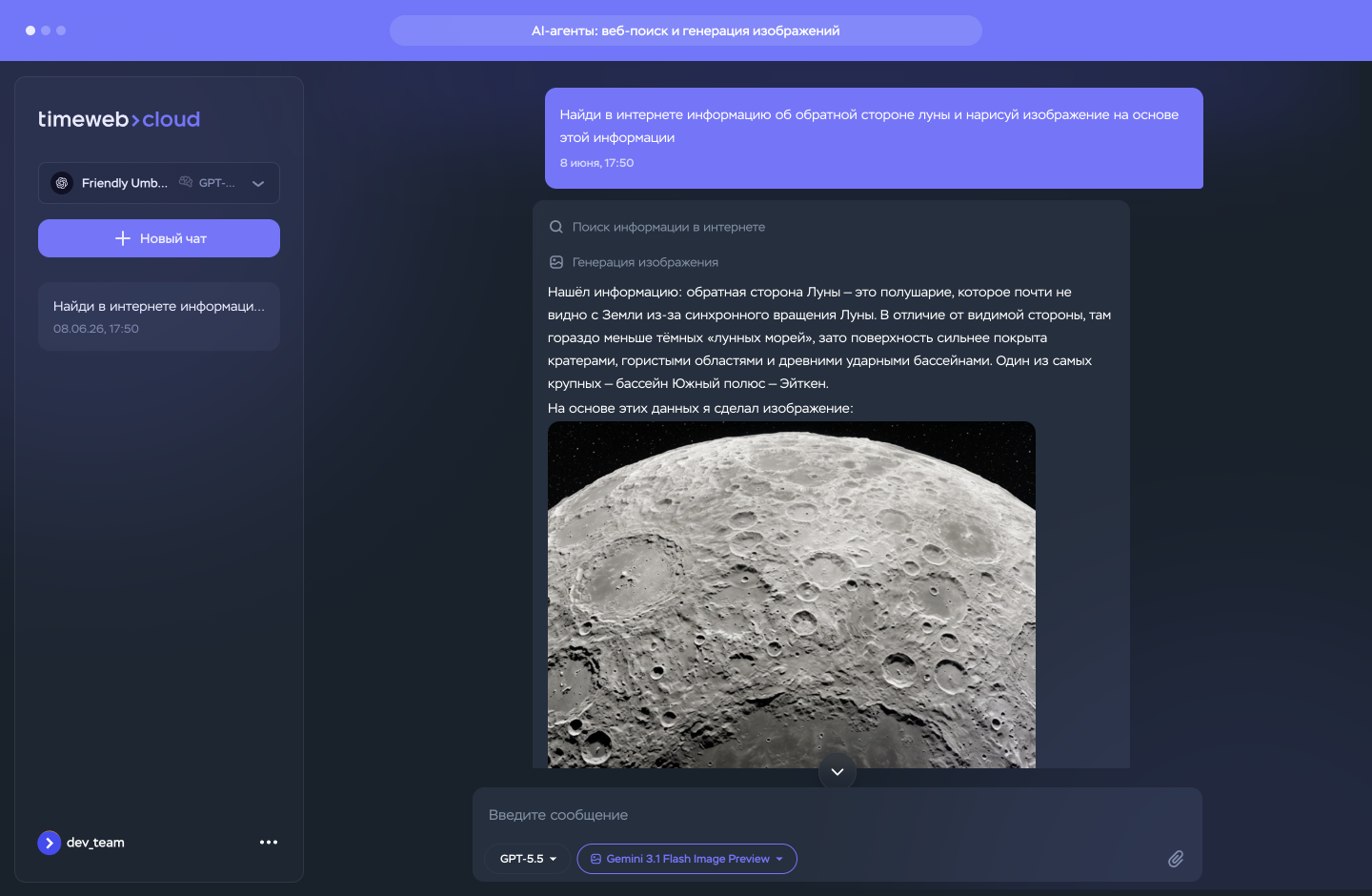Expand the agent selector chevron
The image size is (1372, 896).
pyautogui.click(x=258, y=184)
